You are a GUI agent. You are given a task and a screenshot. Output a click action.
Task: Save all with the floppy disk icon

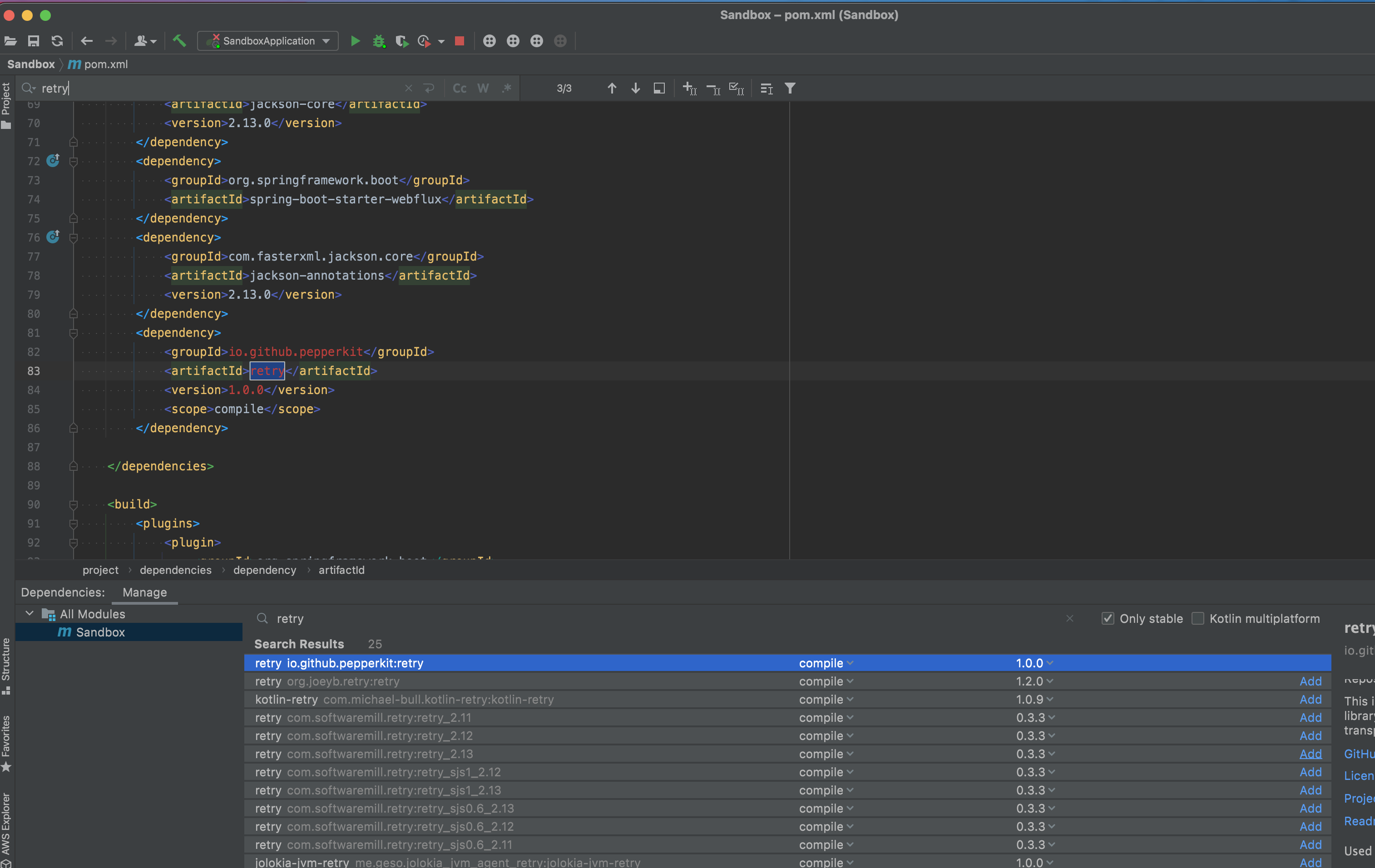coord(34,41)
